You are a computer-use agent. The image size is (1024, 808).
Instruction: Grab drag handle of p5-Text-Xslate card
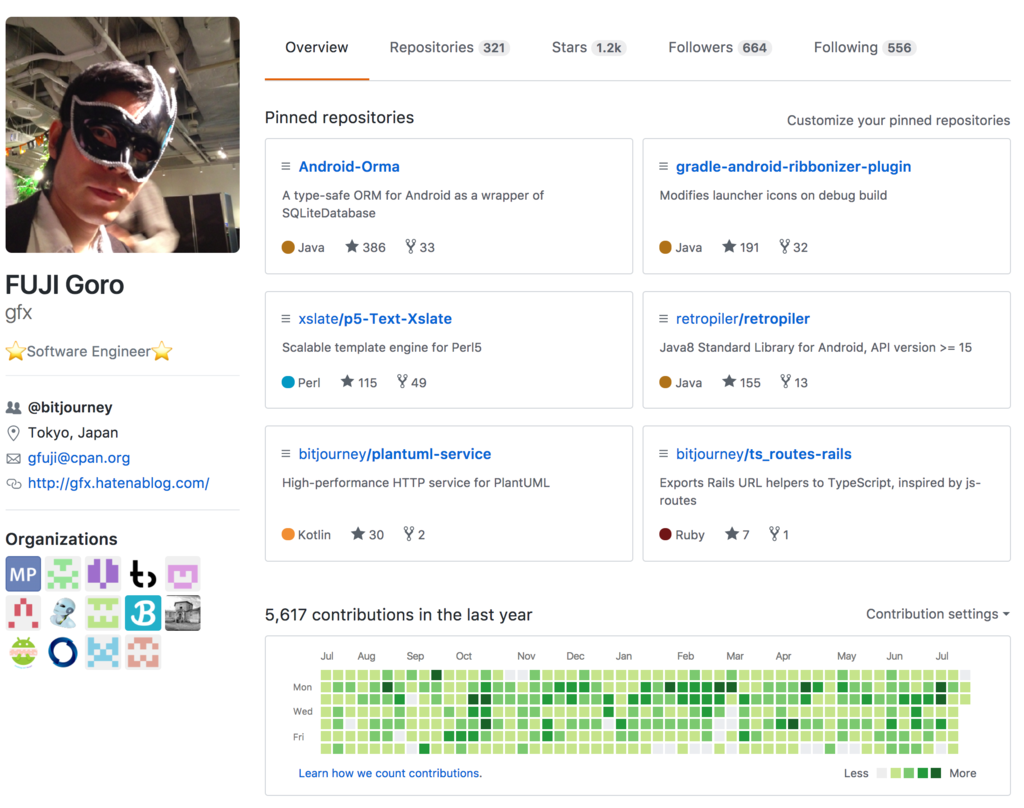285,319
